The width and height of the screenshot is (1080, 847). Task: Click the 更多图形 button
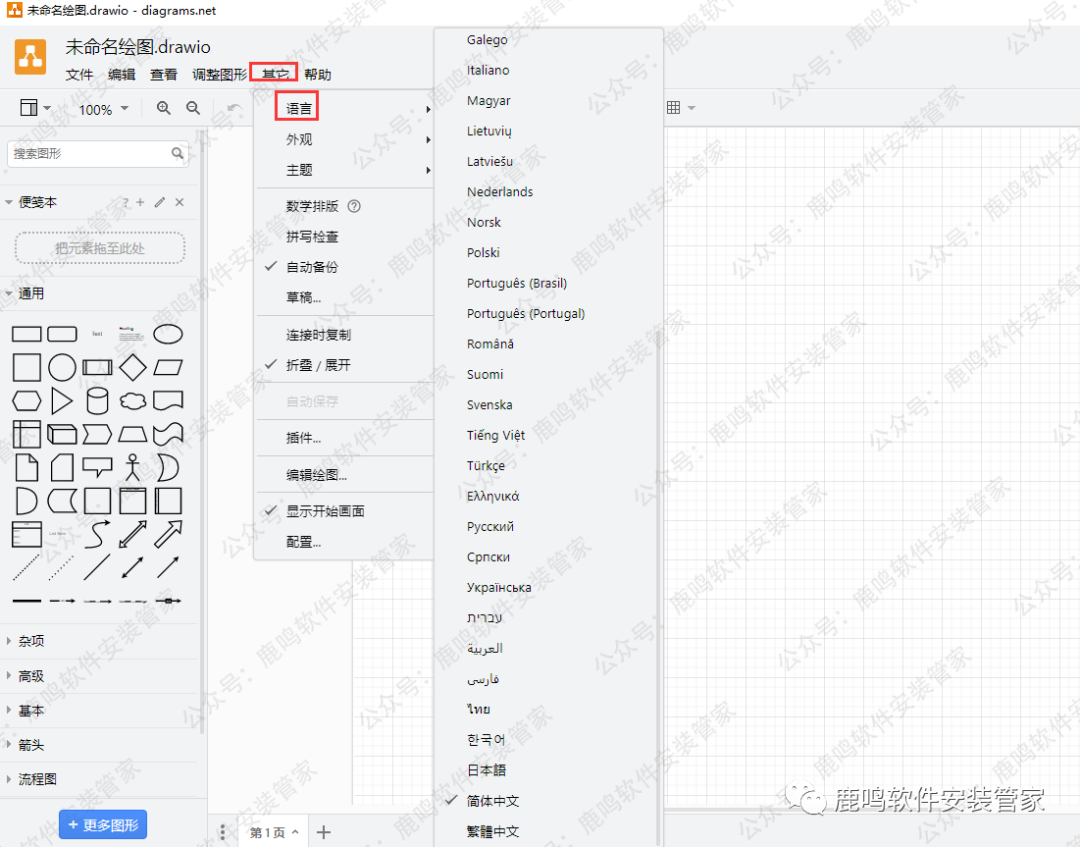[x=103, y=823]
